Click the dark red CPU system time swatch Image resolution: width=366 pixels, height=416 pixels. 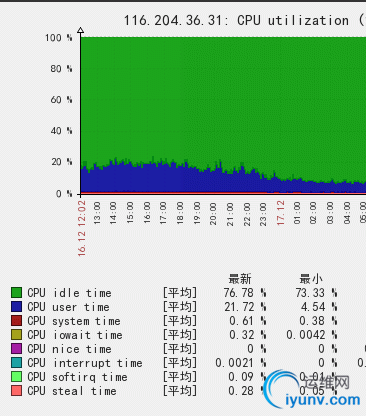pyautogui.click(x=16, y=321)
